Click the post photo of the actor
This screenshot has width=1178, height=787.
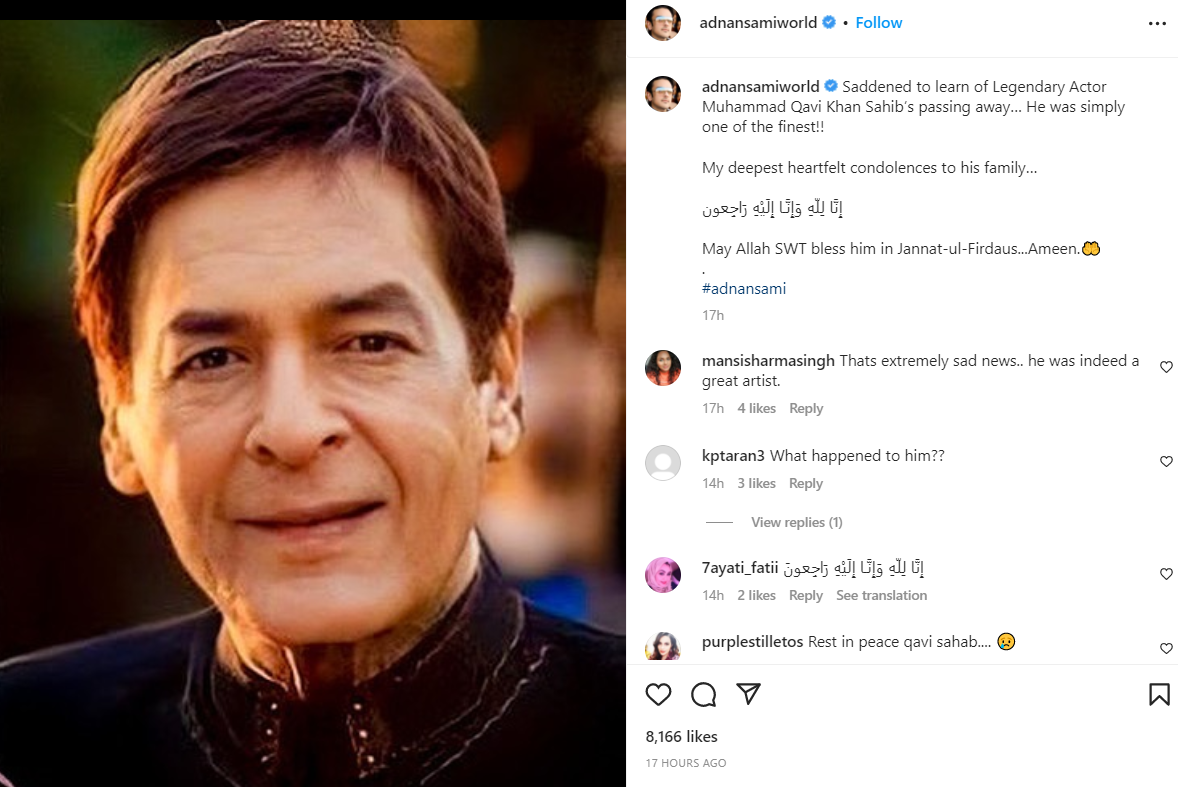(313, 400)
